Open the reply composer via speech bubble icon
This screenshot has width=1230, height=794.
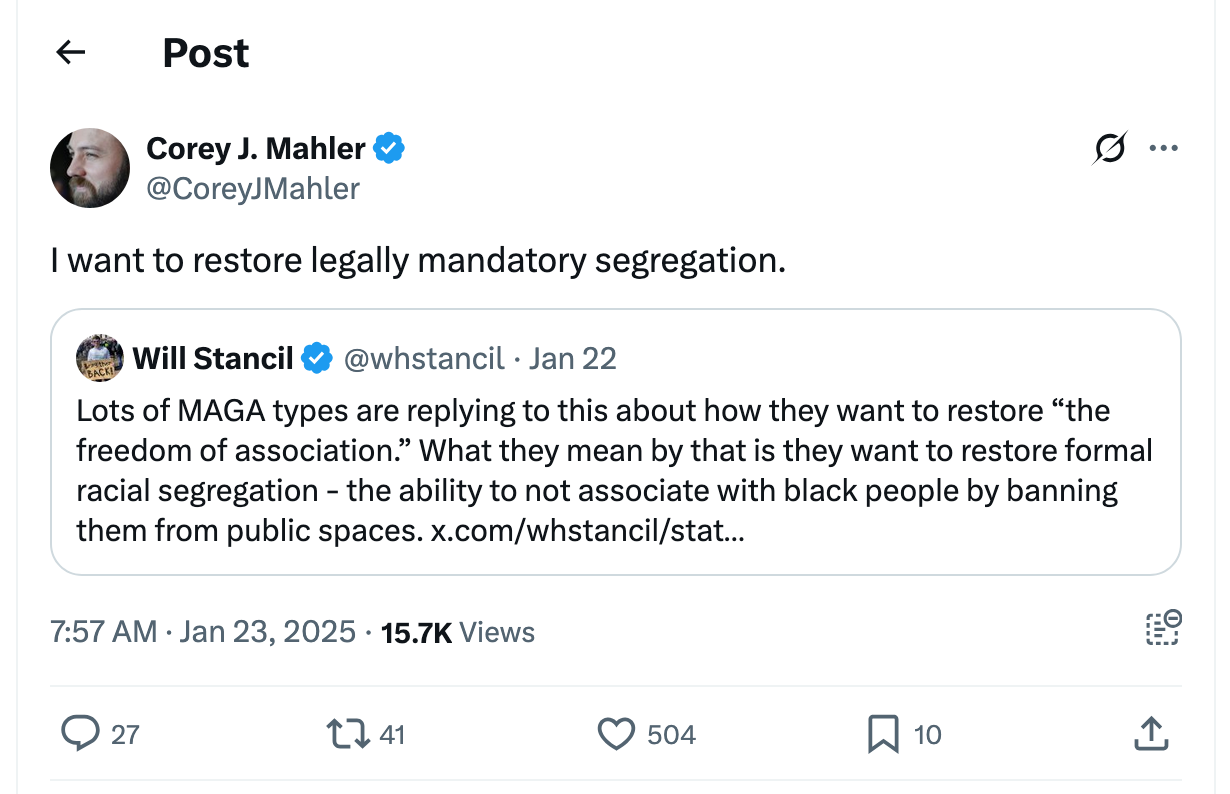82,733
